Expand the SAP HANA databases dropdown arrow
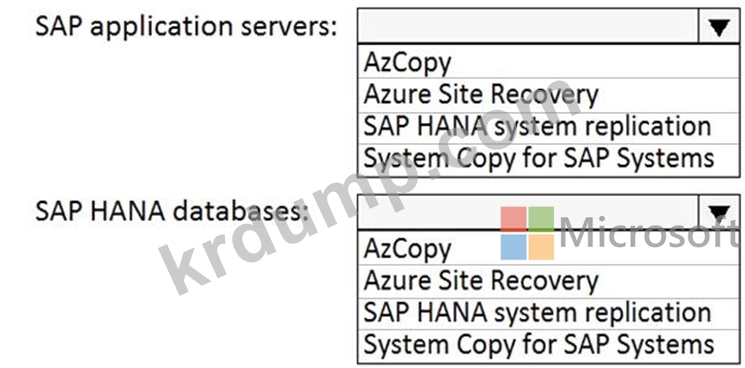This screenshot has height=368, width=745. click(x=718, y=213)
